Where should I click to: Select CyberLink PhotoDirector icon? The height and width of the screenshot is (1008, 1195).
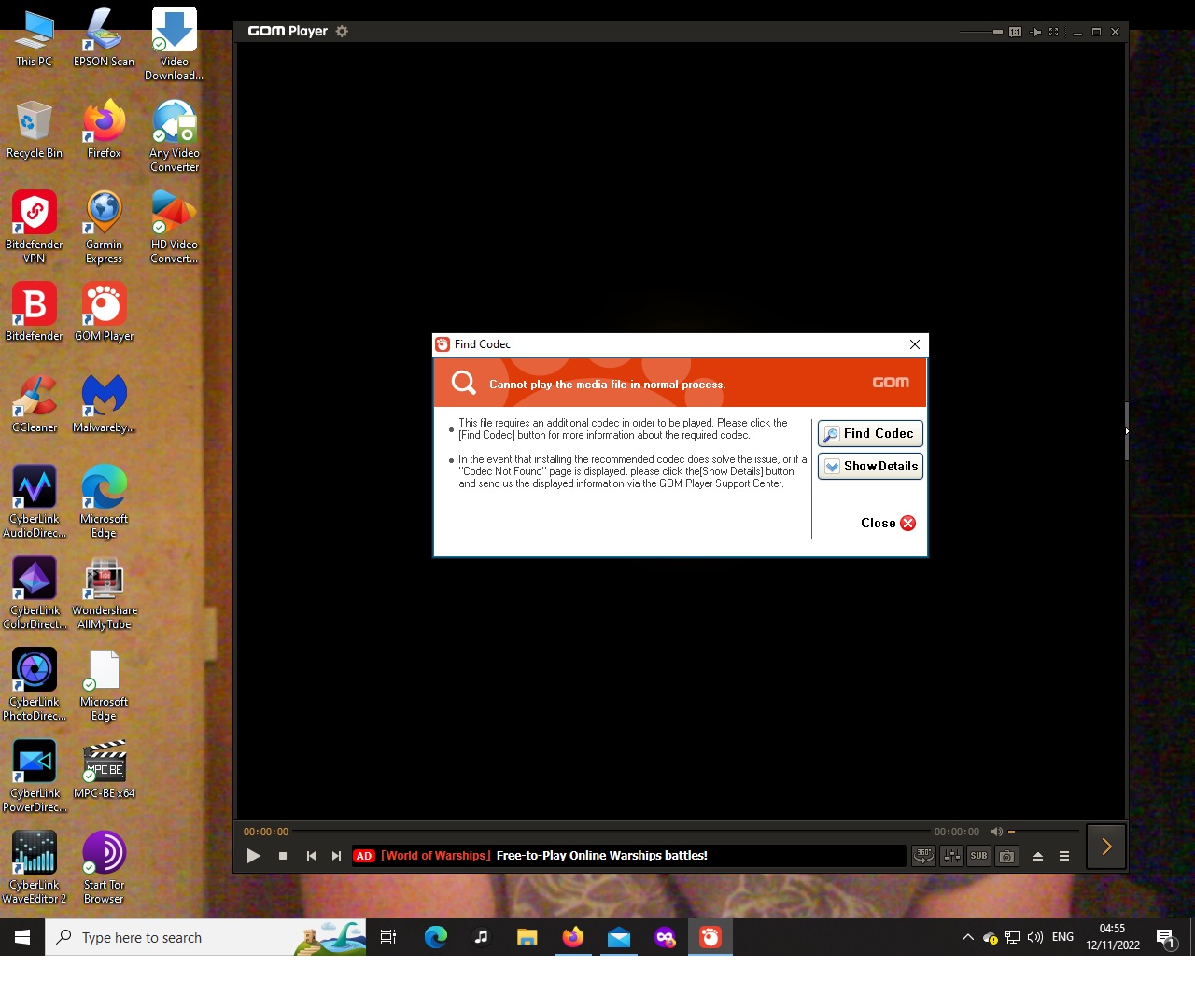pos(35,685)
